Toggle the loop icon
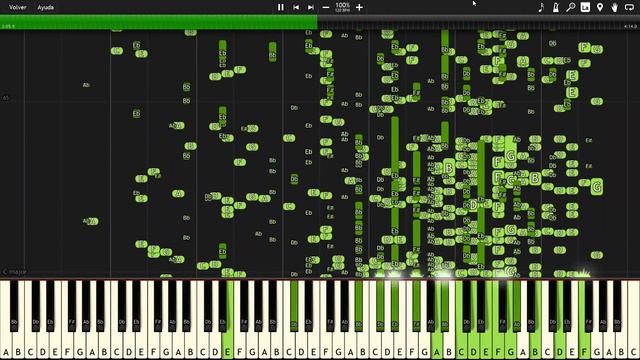Image resolution: width=640 pixels, height=360 pixels. (629, 7)
